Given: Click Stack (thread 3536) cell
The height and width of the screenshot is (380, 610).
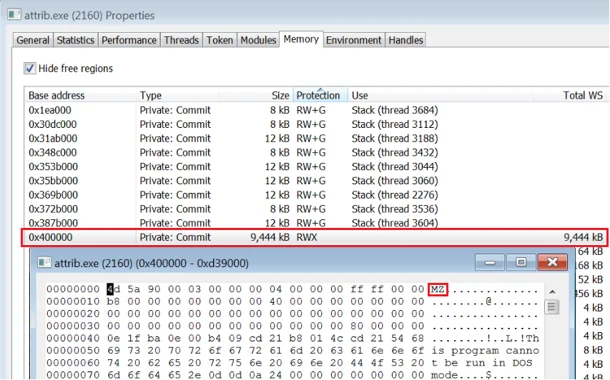Looking at the screenshot, I should (x=395, y=209).
